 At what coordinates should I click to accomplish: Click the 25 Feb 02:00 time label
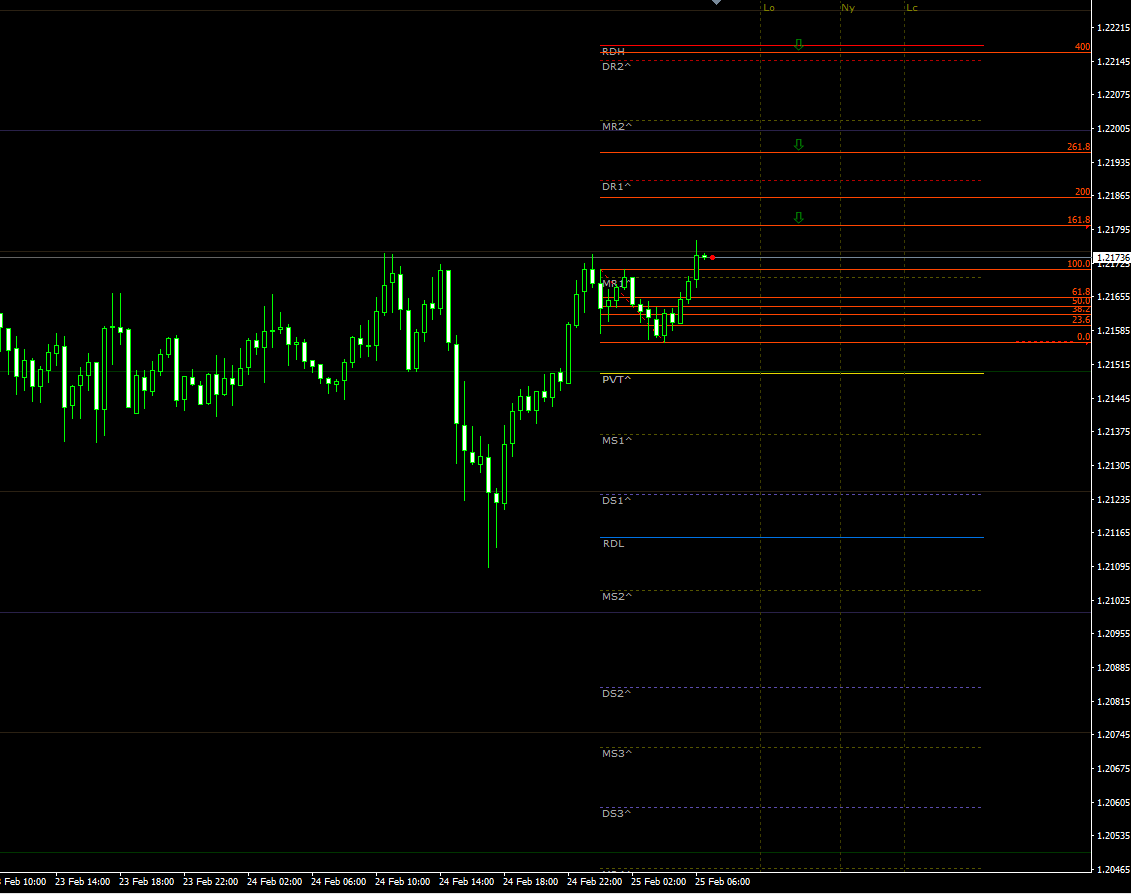659,882
